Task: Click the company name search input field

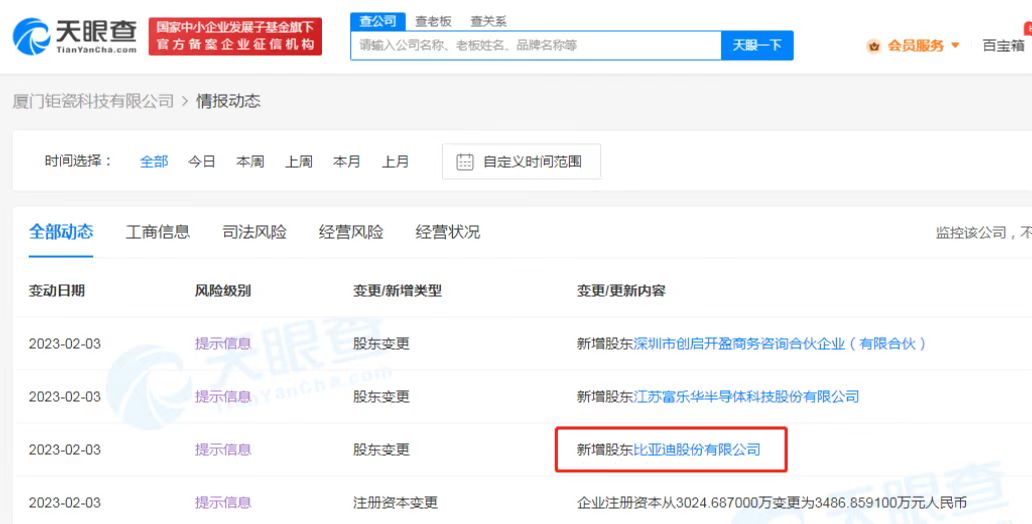Action: point(535,46)
